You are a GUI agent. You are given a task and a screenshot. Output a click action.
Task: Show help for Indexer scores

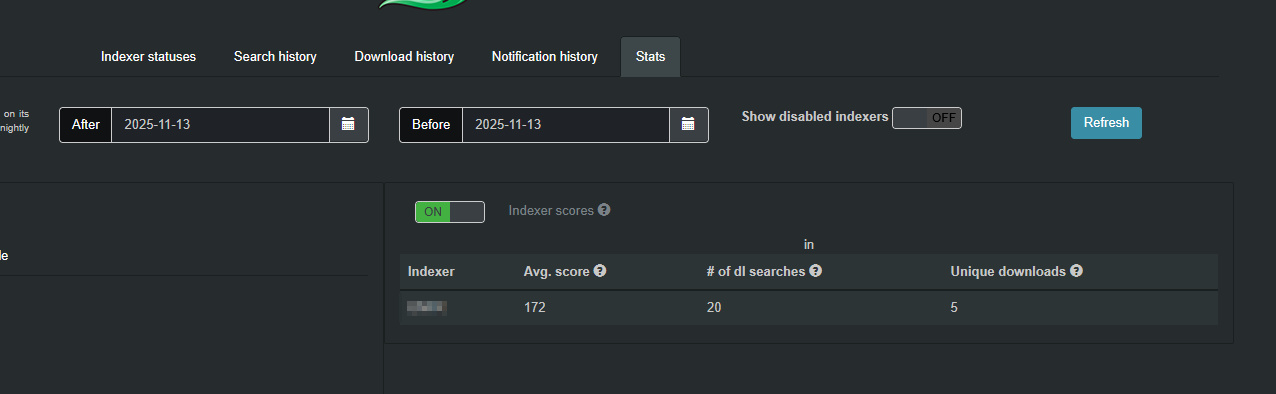point(604,211)
